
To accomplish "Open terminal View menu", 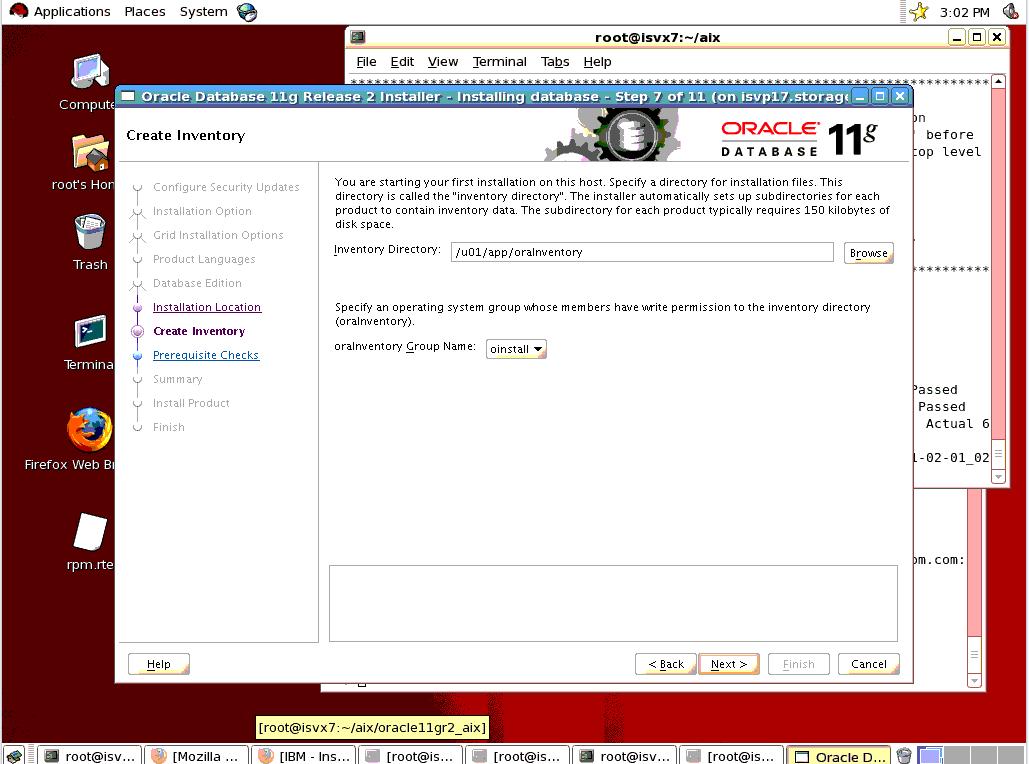I will 443,62.
